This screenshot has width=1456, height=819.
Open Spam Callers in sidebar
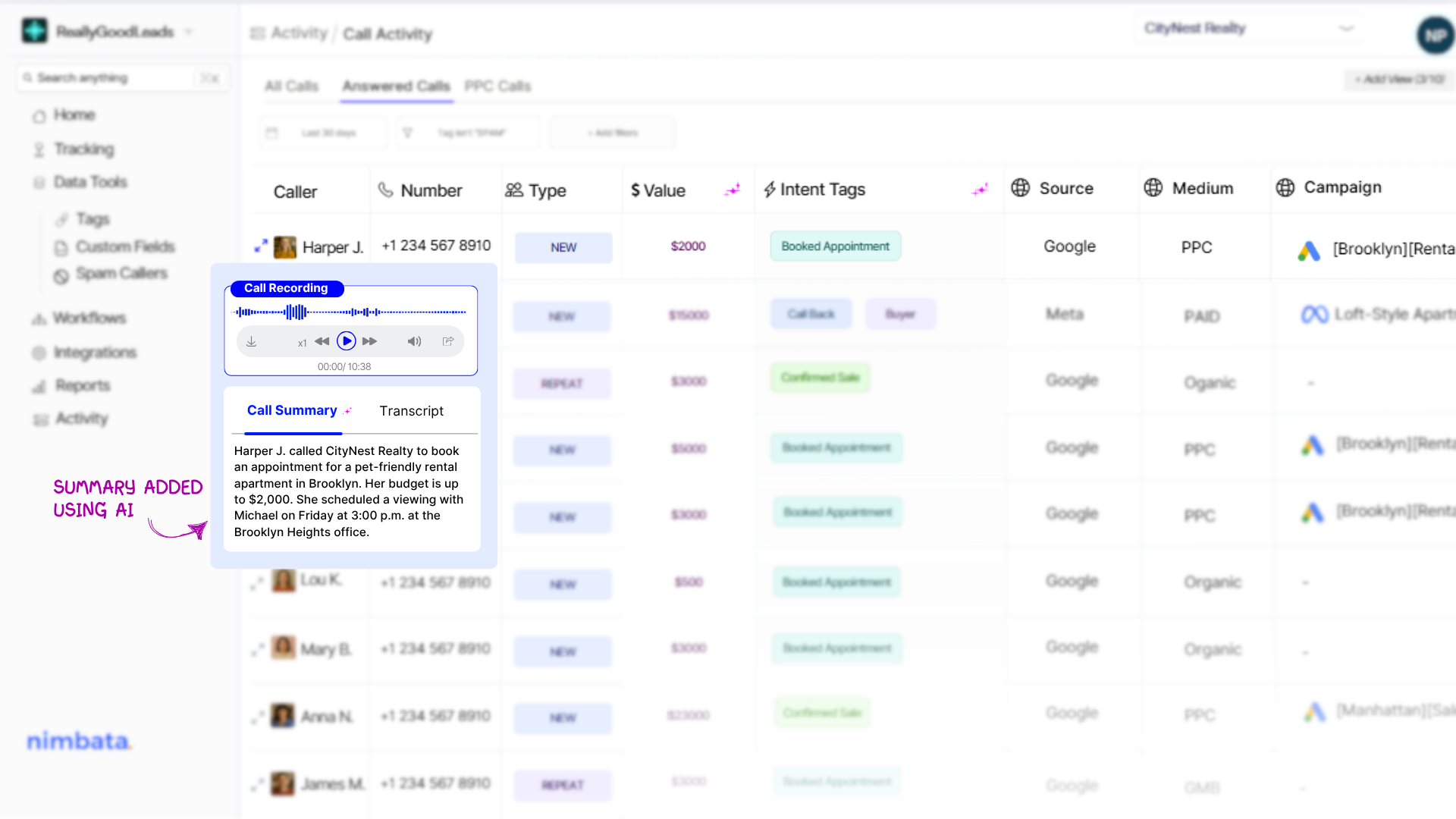(x=121, y=274)
